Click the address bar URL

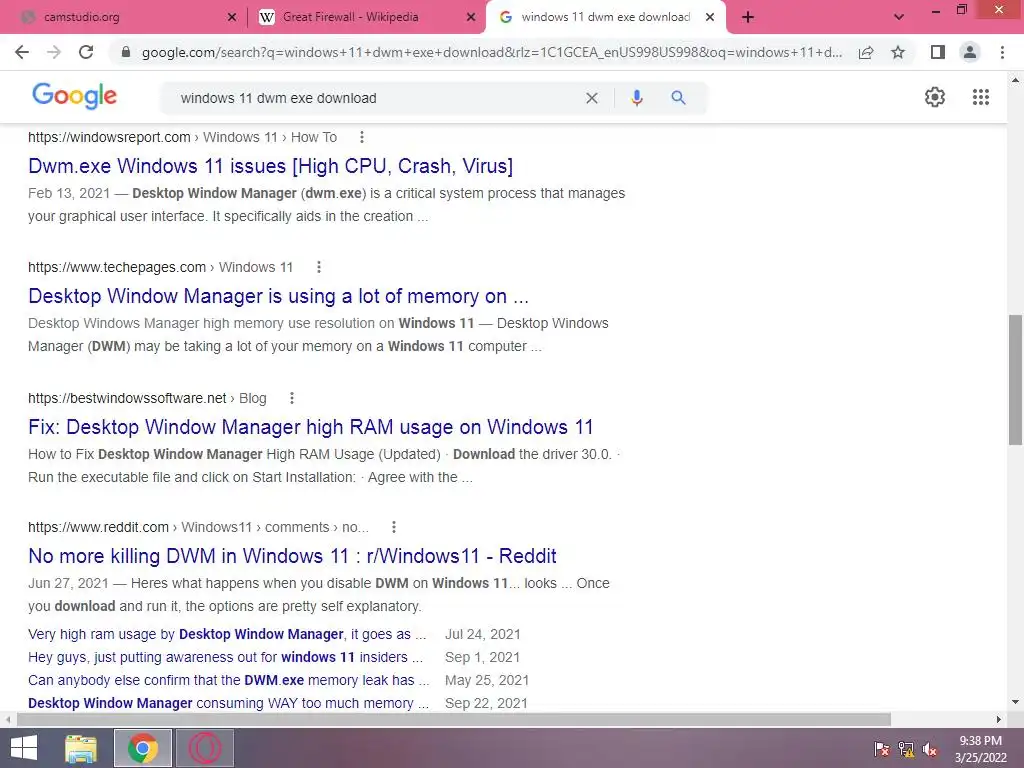point(491,52)
